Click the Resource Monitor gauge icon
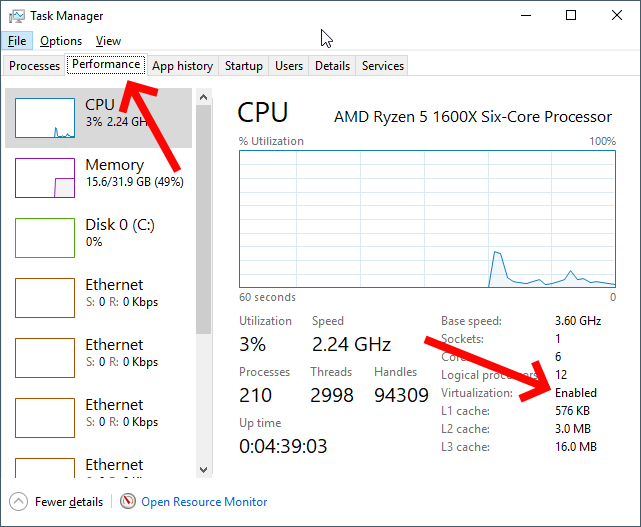 pos(128,501)
